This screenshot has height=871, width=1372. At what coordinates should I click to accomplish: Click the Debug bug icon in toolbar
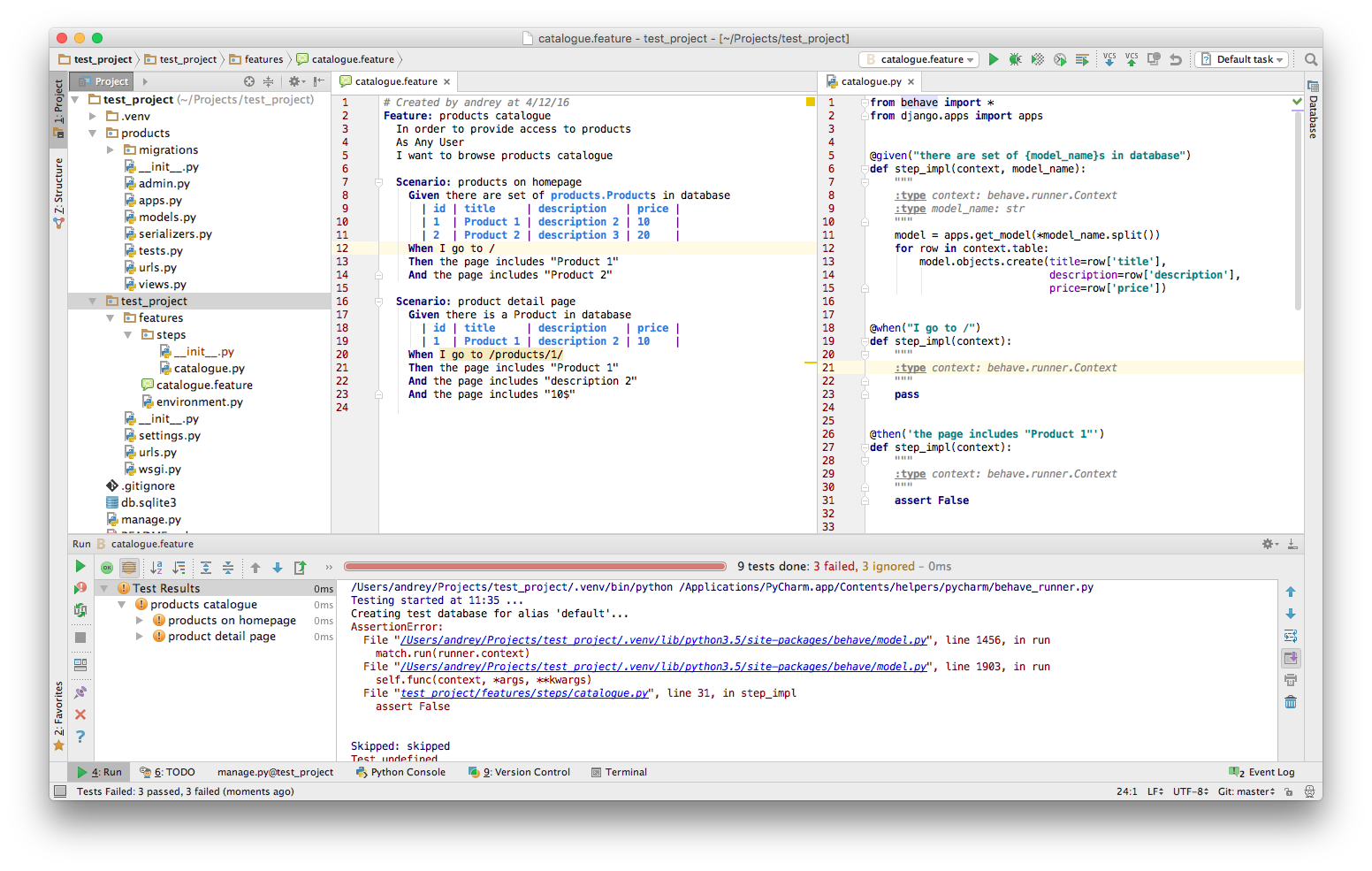tap(1015, 59)
